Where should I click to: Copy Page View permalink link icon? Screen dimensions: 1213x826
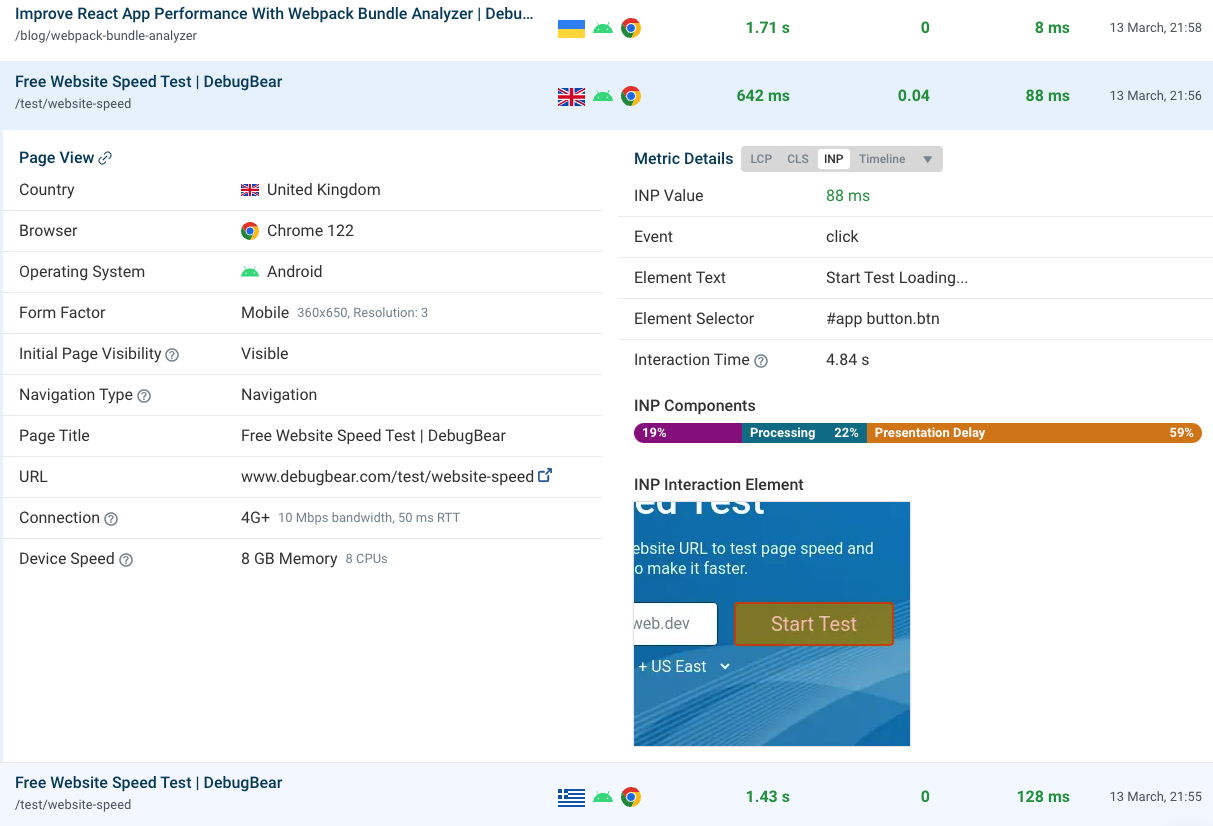coord(105,158)
